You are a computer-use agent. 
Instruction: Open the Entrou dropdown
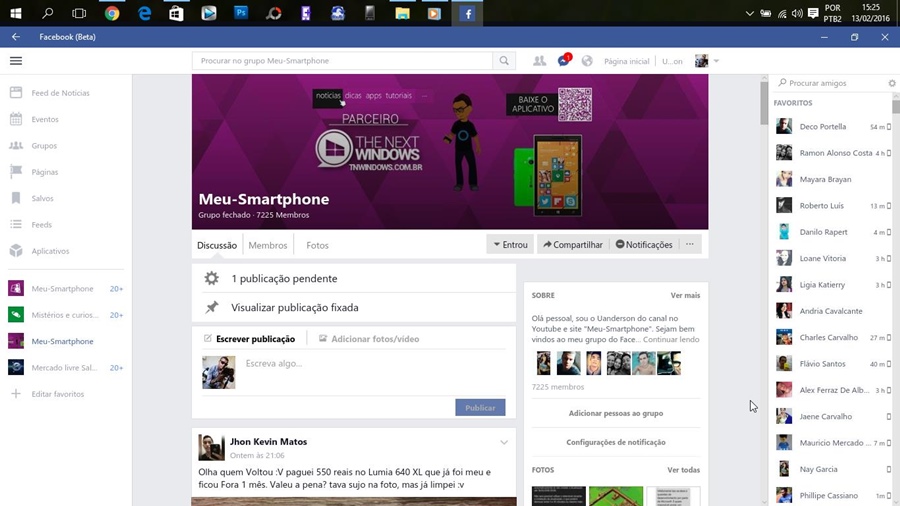510,244
